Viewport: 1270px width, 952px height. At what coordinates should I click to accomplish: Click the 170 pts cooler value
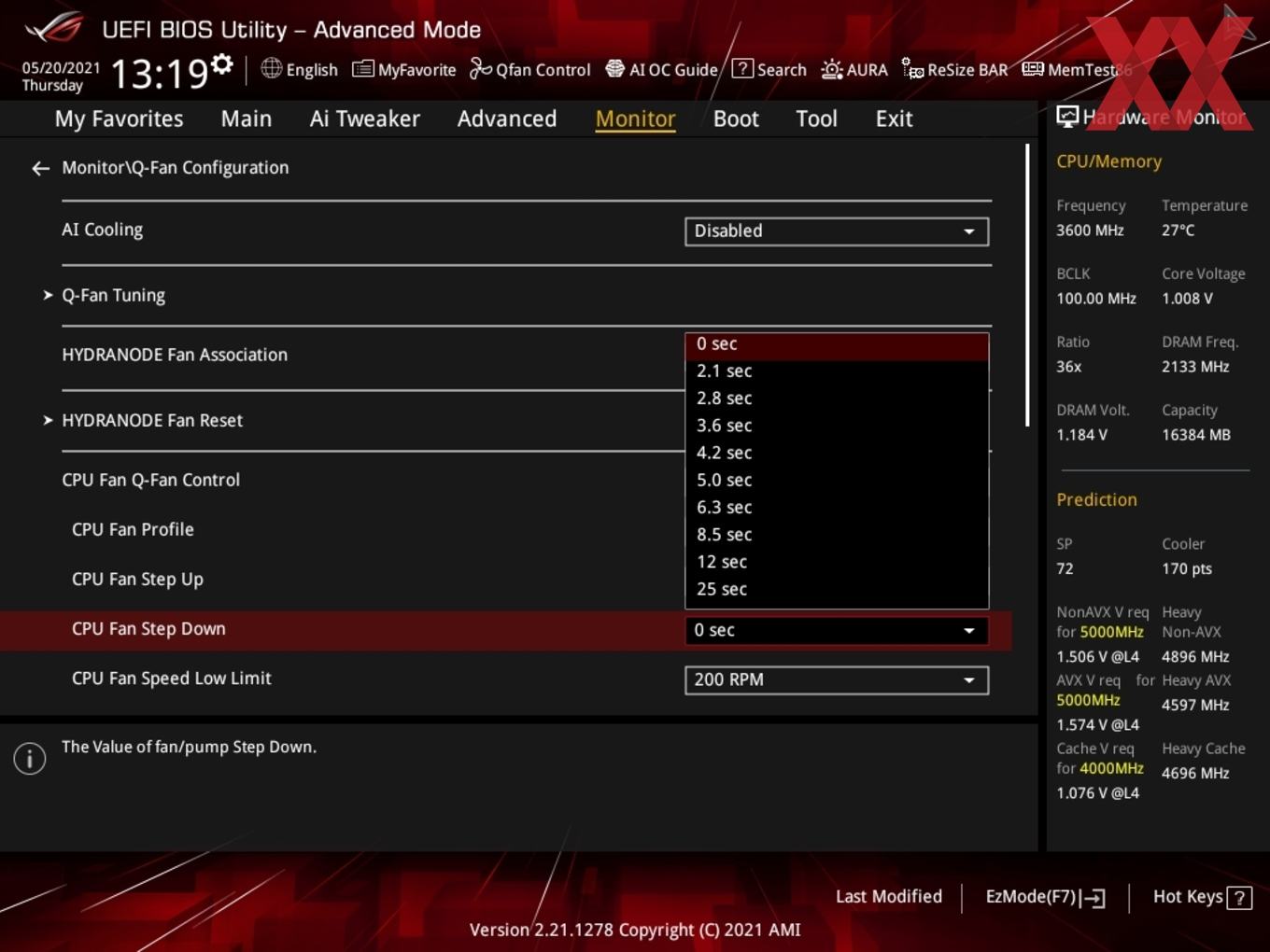(x=1187, y=569)
